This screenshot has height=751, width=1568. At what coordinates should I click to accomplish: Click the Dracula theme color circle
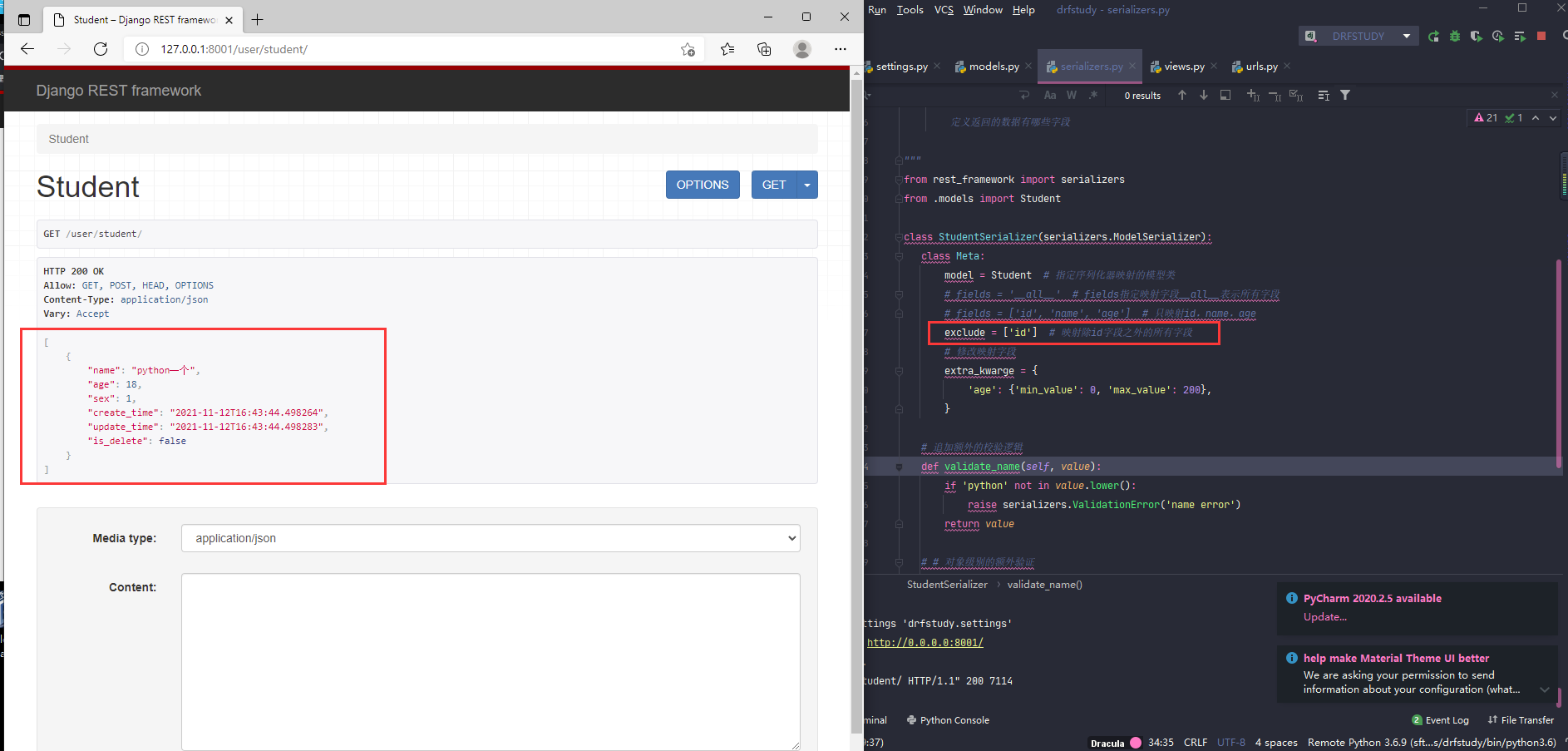1136,743
